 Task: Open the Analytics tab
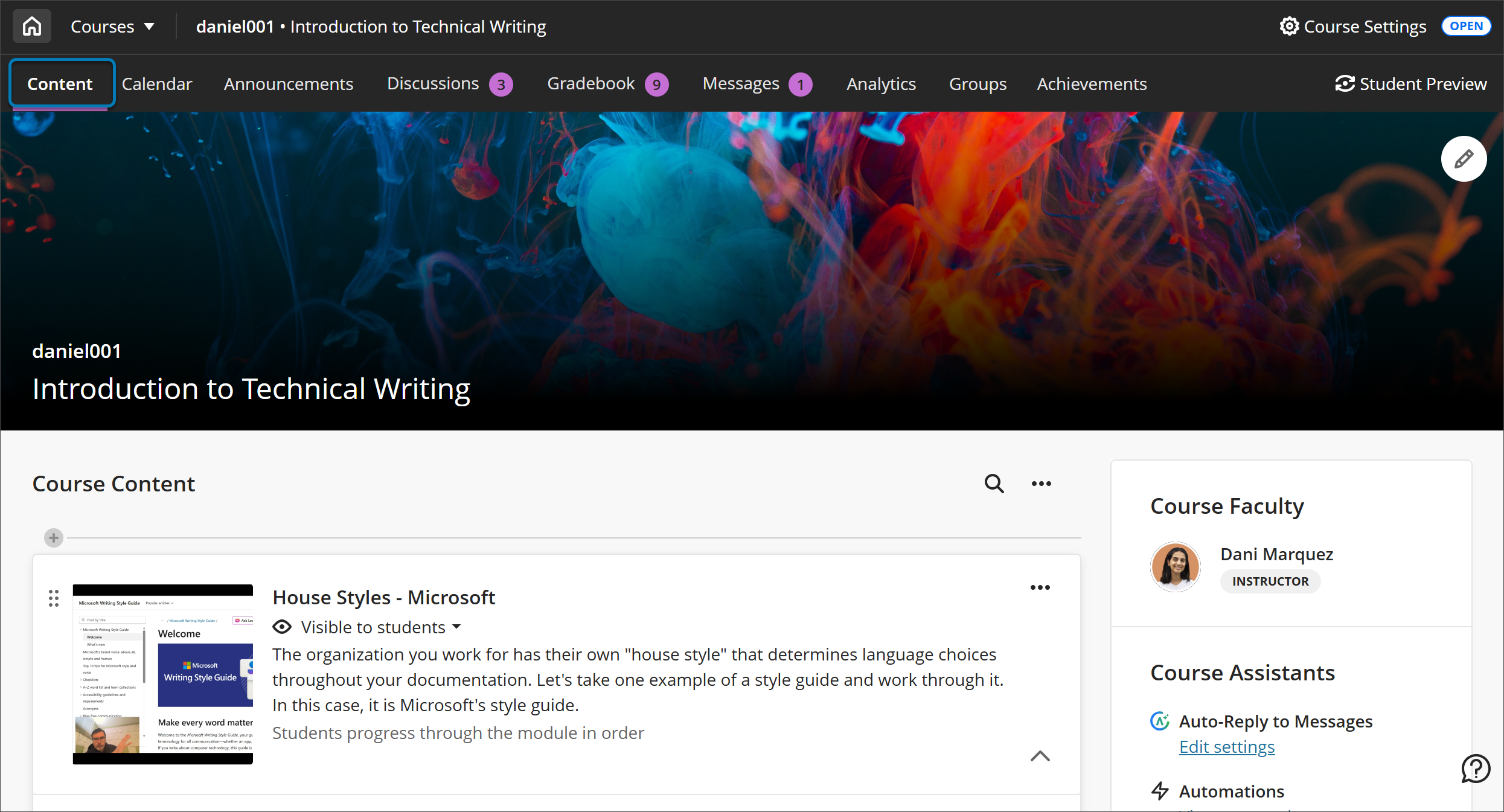881,84
